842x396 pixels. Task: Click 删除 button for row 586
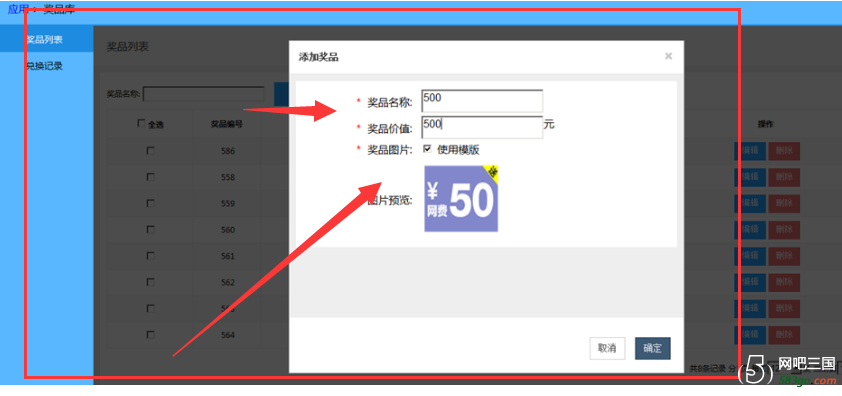tap(784, 151)
